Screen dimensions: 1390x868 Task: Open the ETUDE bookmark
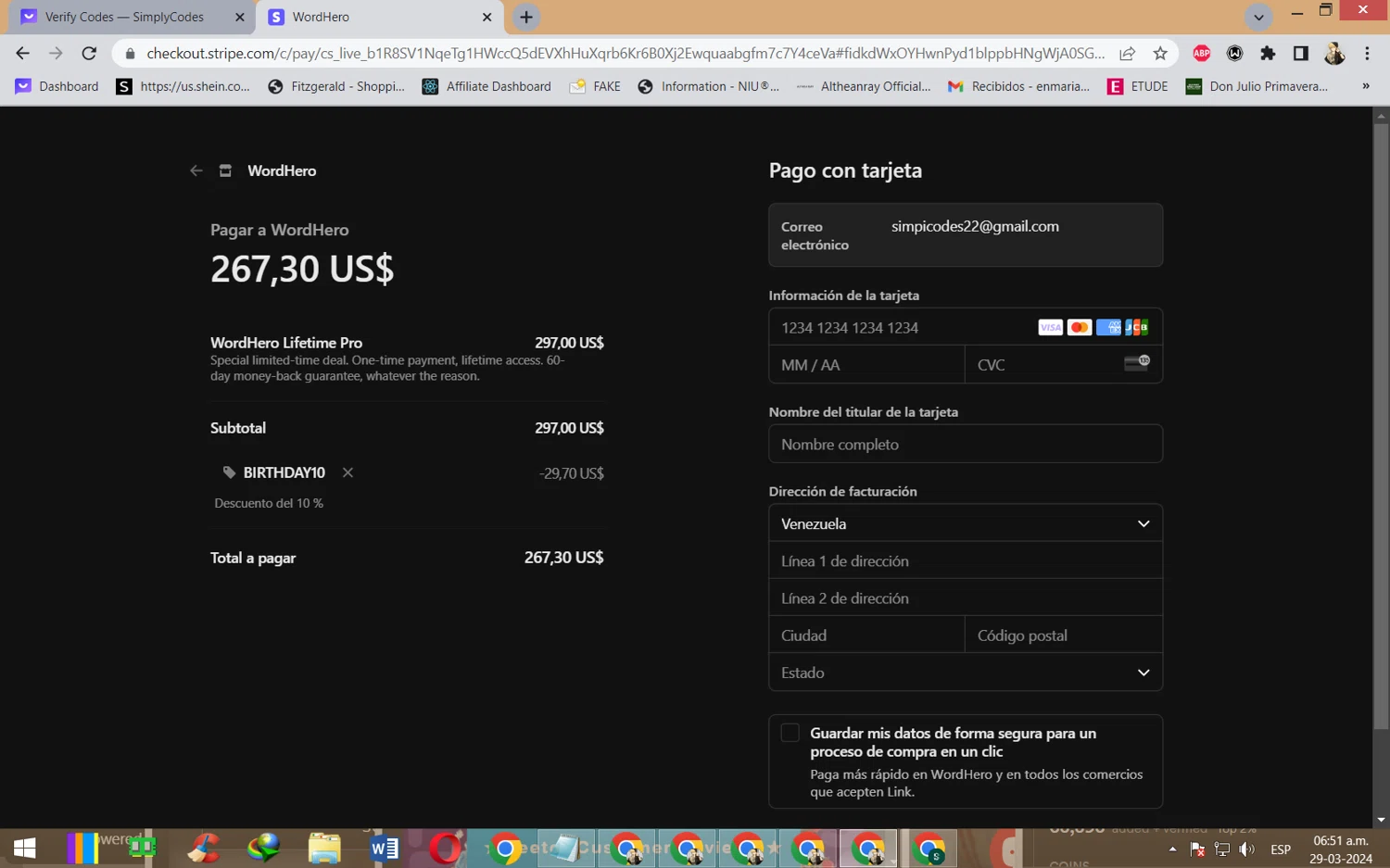(1137, 86)
